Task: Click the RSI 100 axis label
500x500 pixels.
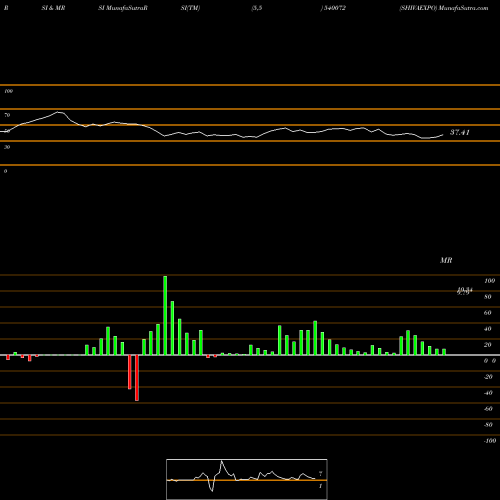Action: [x=8, y=91]
